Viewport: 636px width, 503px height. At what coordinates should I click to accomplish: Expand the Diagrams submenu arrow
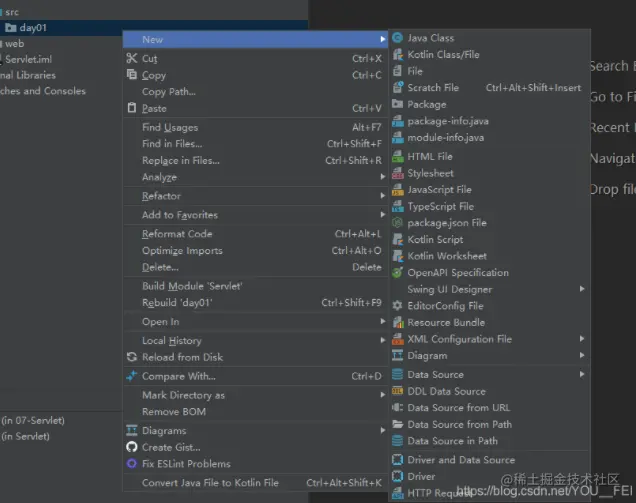[x=382, y=430]
